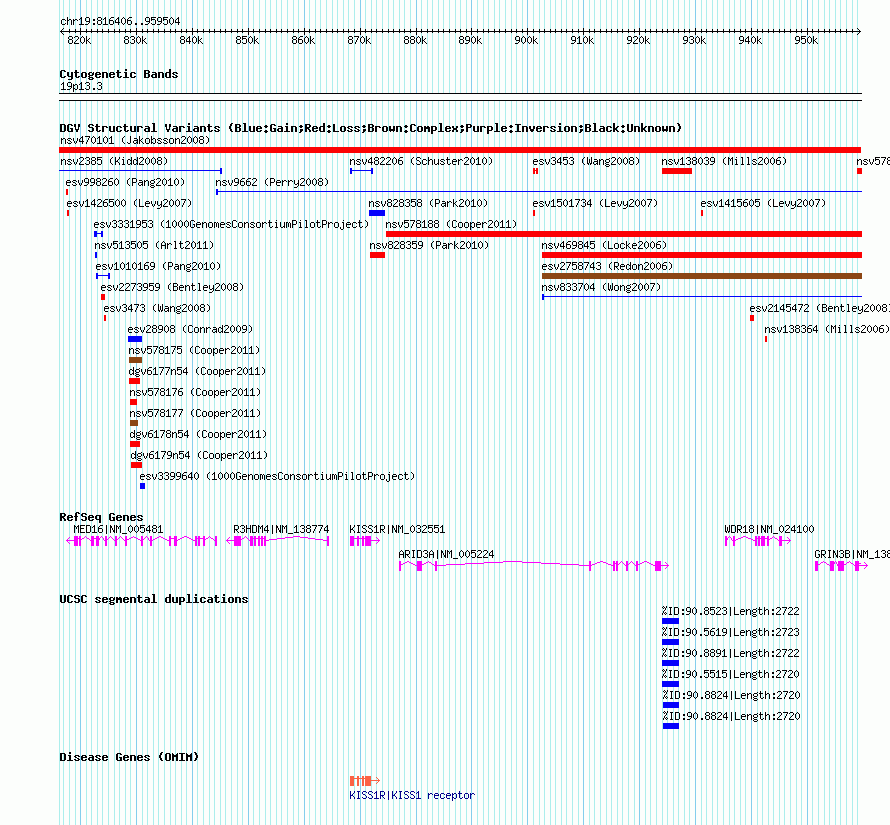Click esv2758743 (Redon2006) brown complex bar

[x=702, y=276]
